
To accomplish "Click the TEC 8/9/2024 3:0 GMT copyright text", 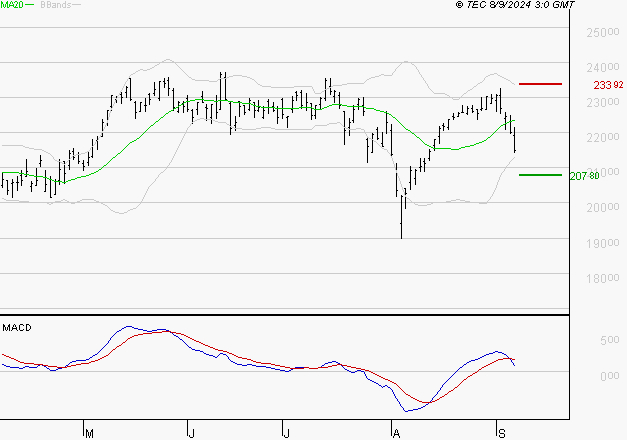I will coord(515,5).
